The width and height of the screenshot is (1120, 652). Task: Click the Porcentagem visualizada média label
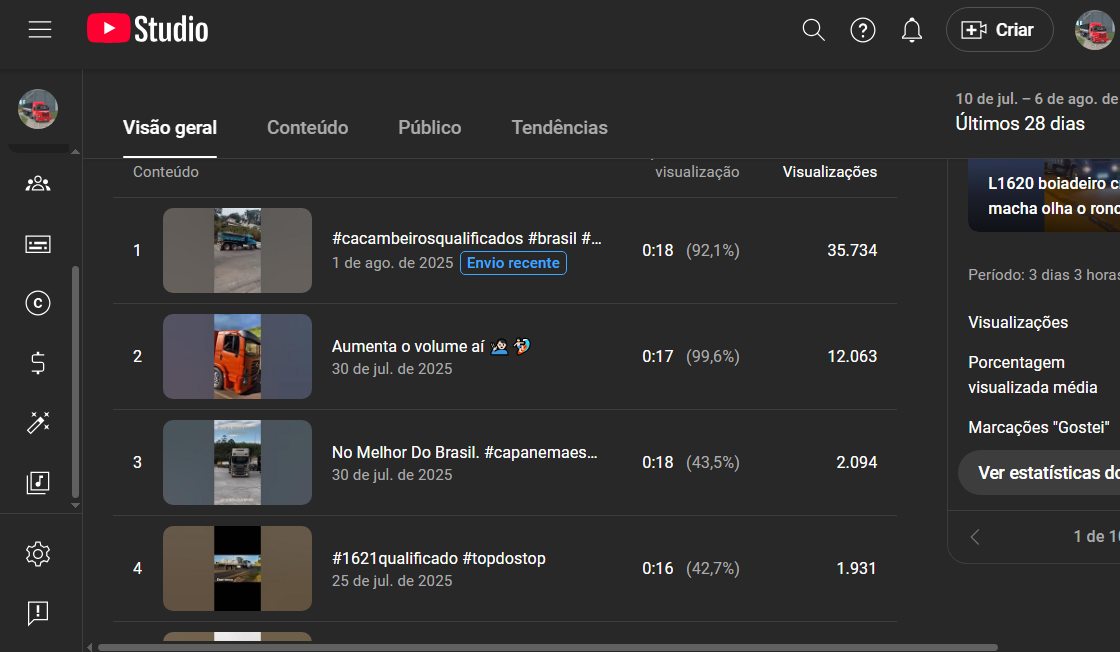point(1033,375)
